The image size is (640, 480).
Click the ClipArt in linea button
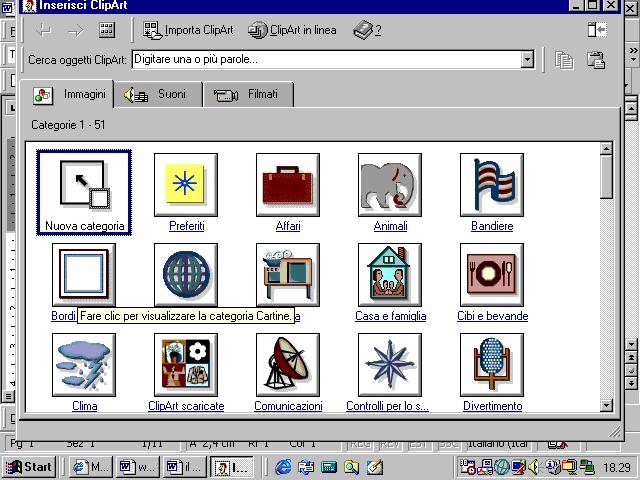[x=293, y=30]
